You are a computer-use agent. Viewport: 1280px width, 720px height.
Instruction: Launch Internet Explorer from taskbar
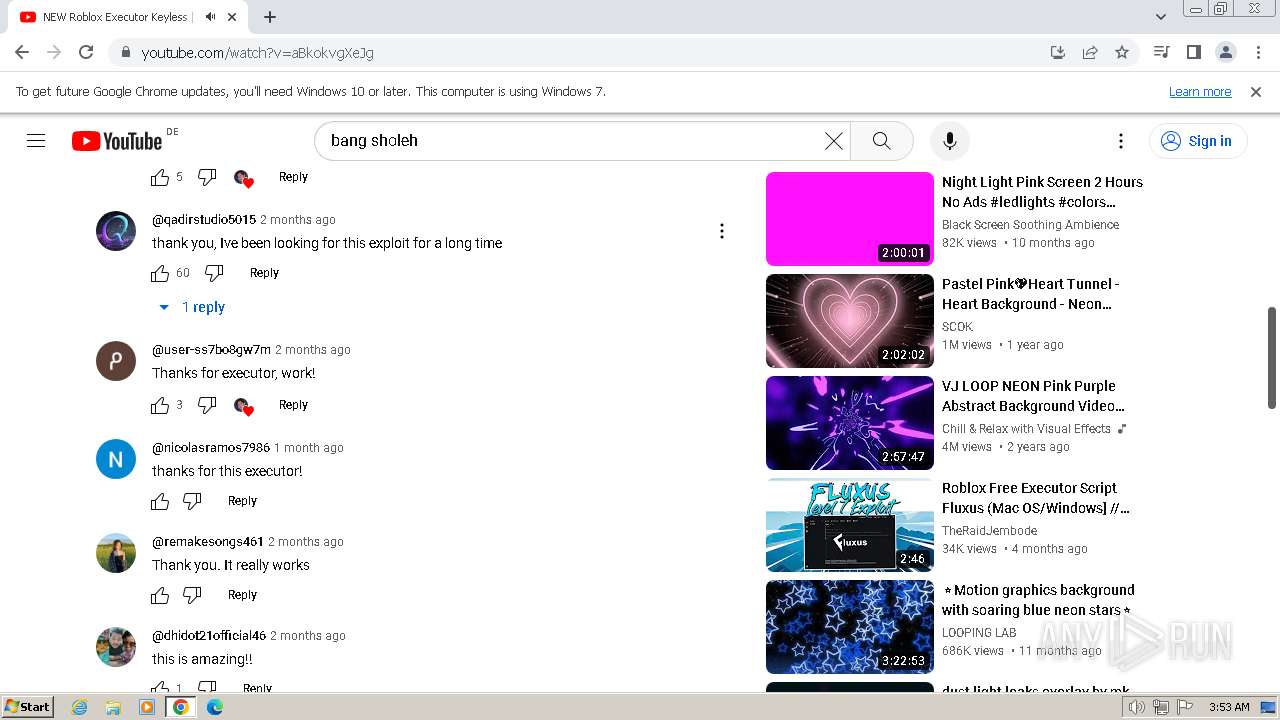(80, 707)
